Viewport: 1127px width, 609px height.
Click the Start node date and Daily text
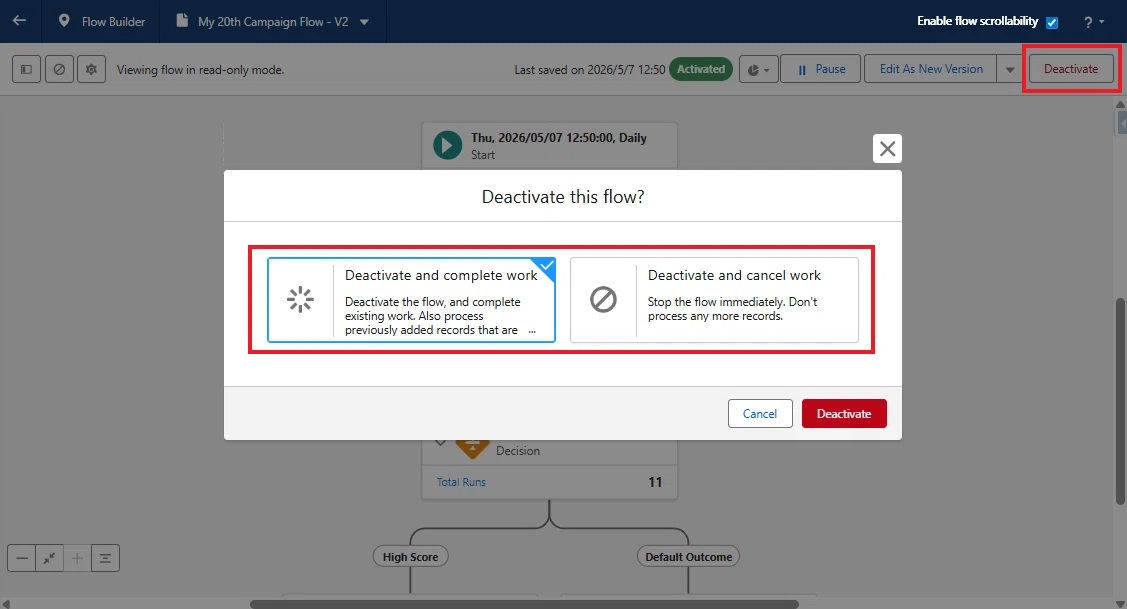[558, 137]
